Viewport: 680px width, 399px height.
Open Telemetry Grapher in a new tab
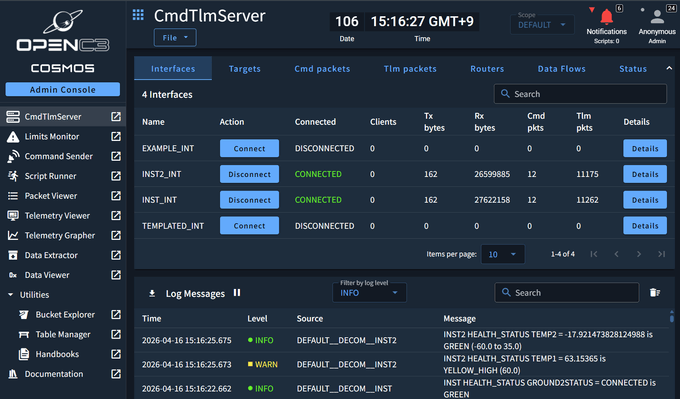(x=116, y=235)
